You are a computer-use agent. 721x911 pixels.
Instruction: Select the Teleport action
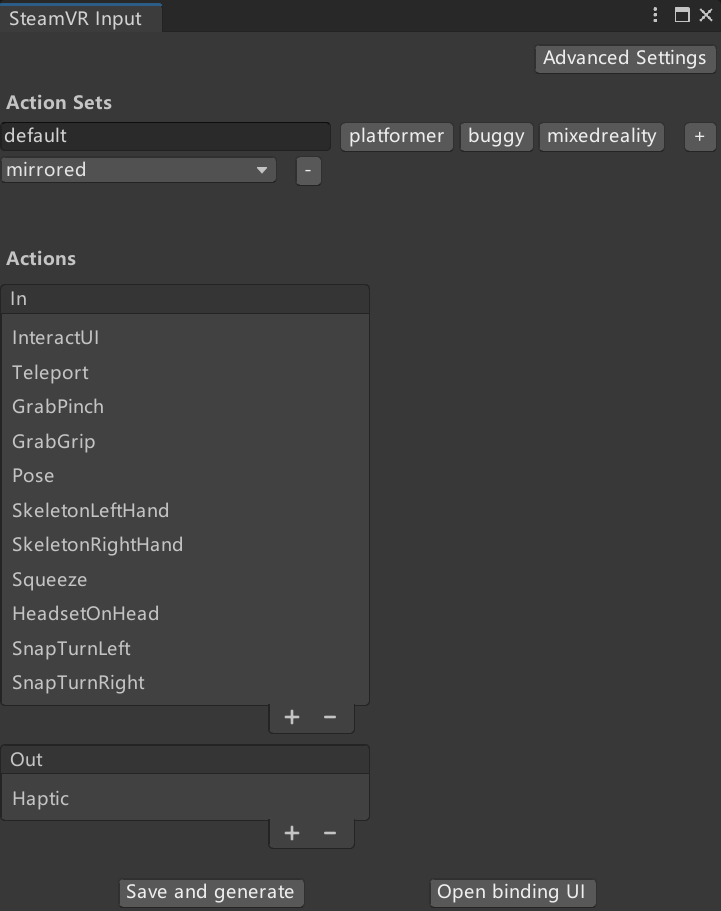[x=50, y=372]
